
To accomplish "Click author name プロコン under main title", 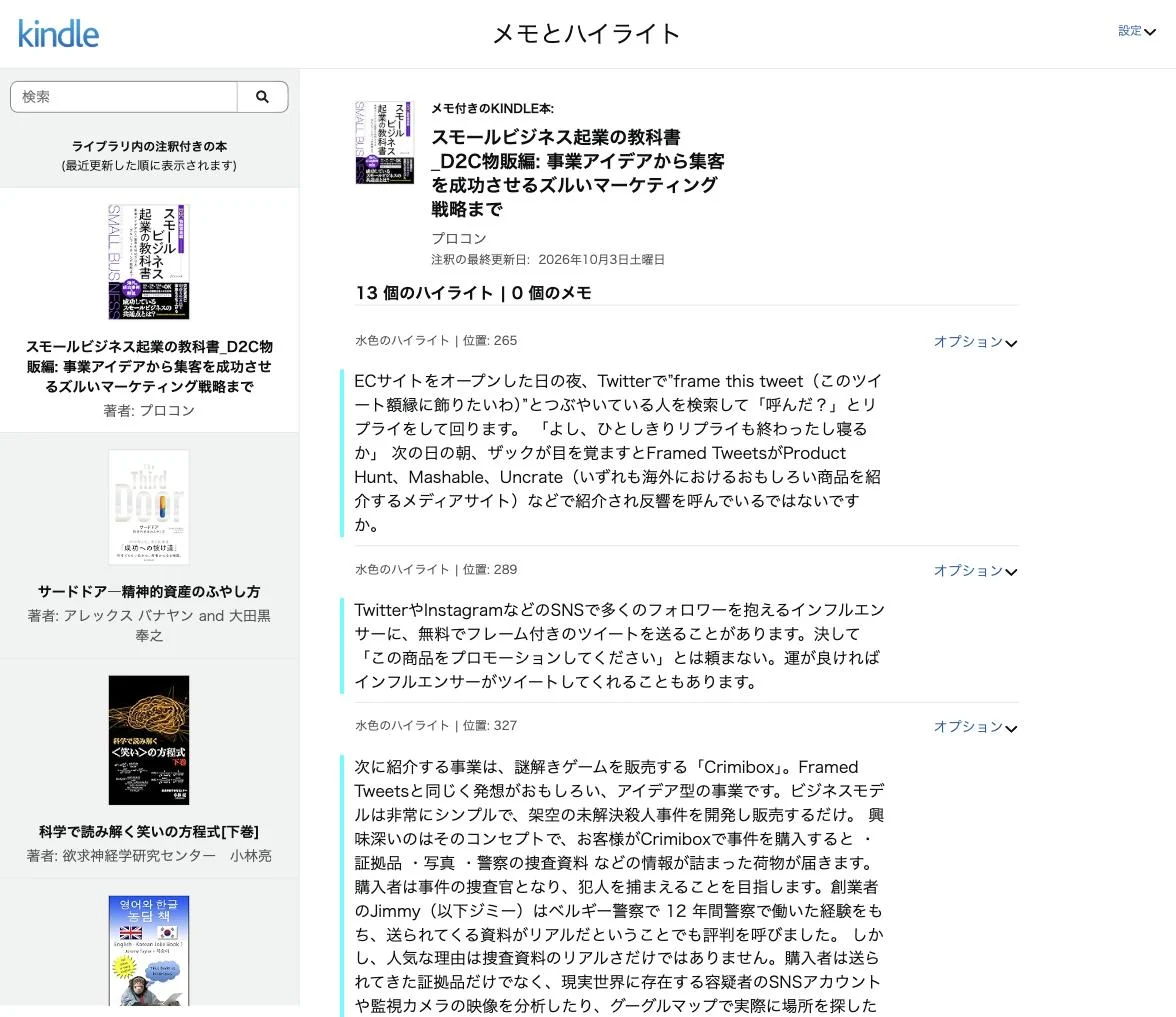I will 459,238.
